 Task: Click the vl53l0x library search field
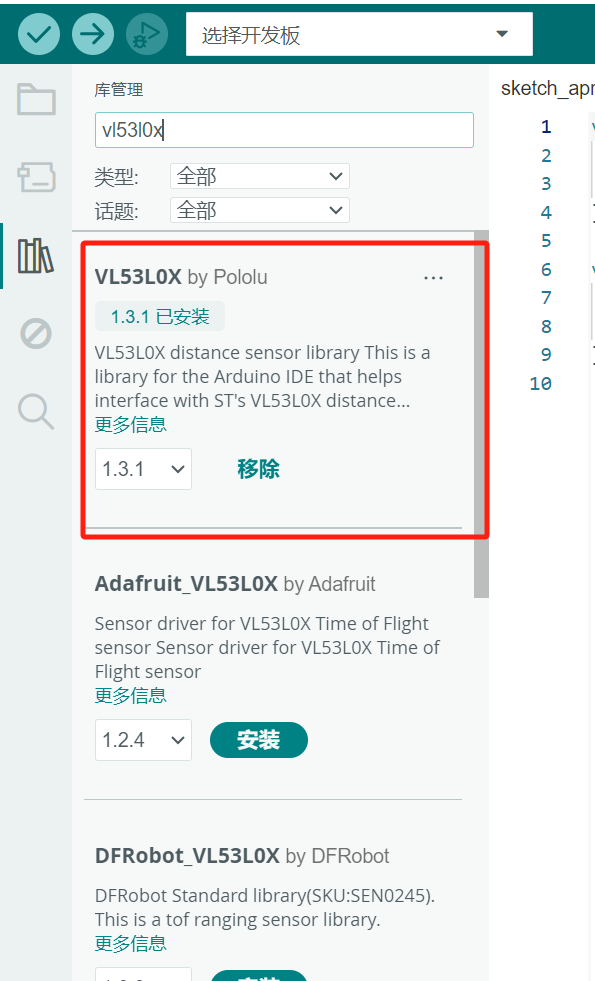click(283, 129)
